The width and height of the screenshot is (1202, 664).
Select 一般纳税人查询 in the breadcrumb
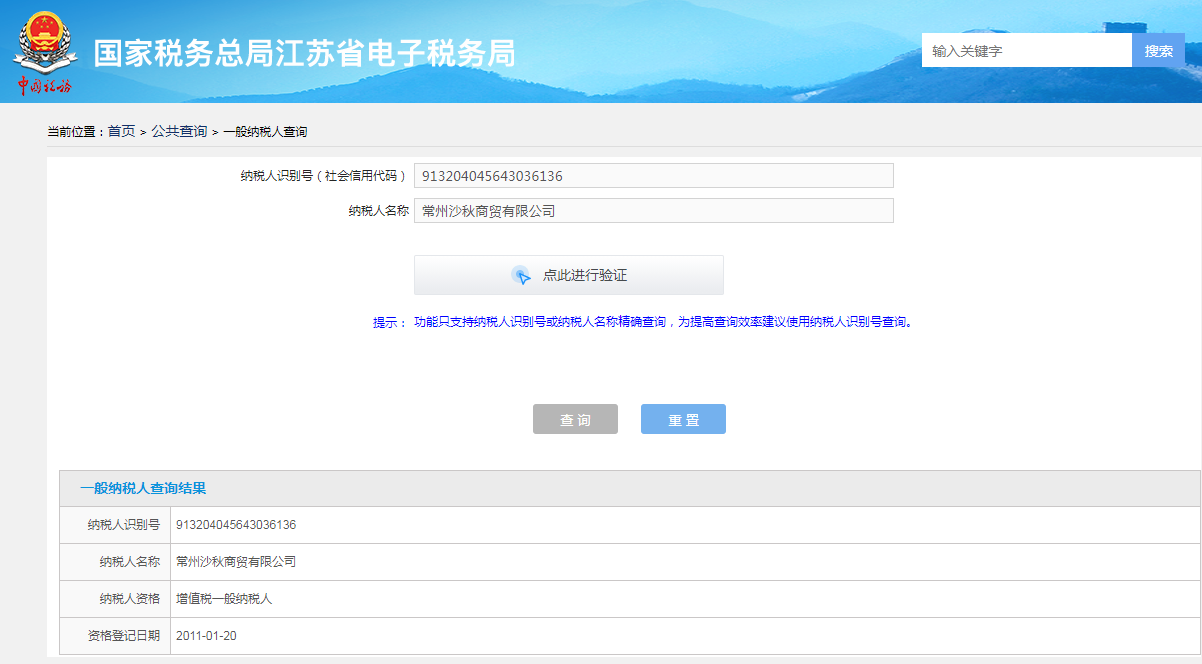(x=265, y=132)
